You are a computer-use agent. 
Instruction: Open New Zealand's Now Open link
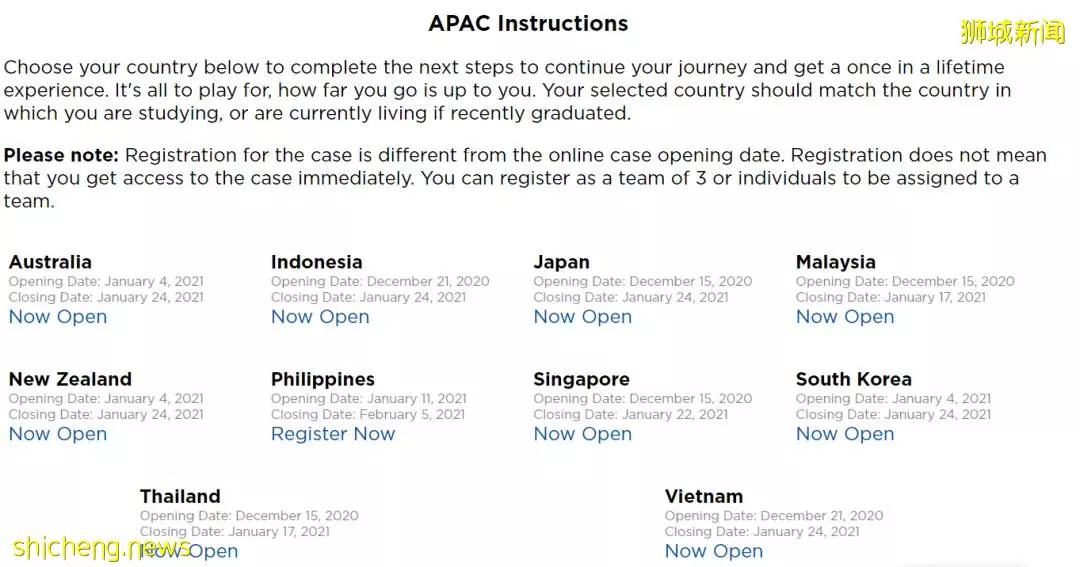pyautogui.click(x=58, y=434)
